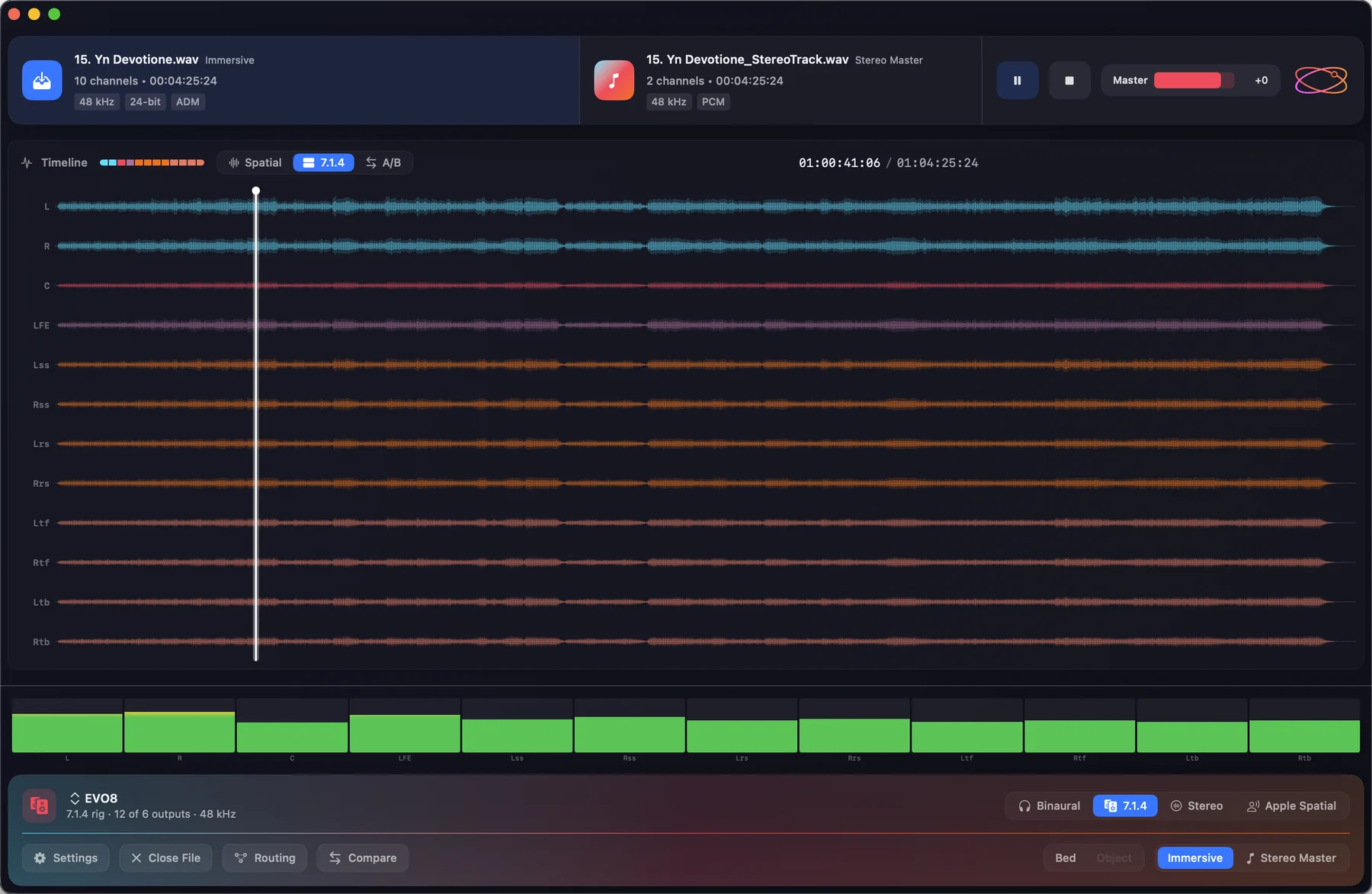The width and height of the screenshot is (1372, 894).
Task: Select the Immersive source button
Action: pos(1194,857)
